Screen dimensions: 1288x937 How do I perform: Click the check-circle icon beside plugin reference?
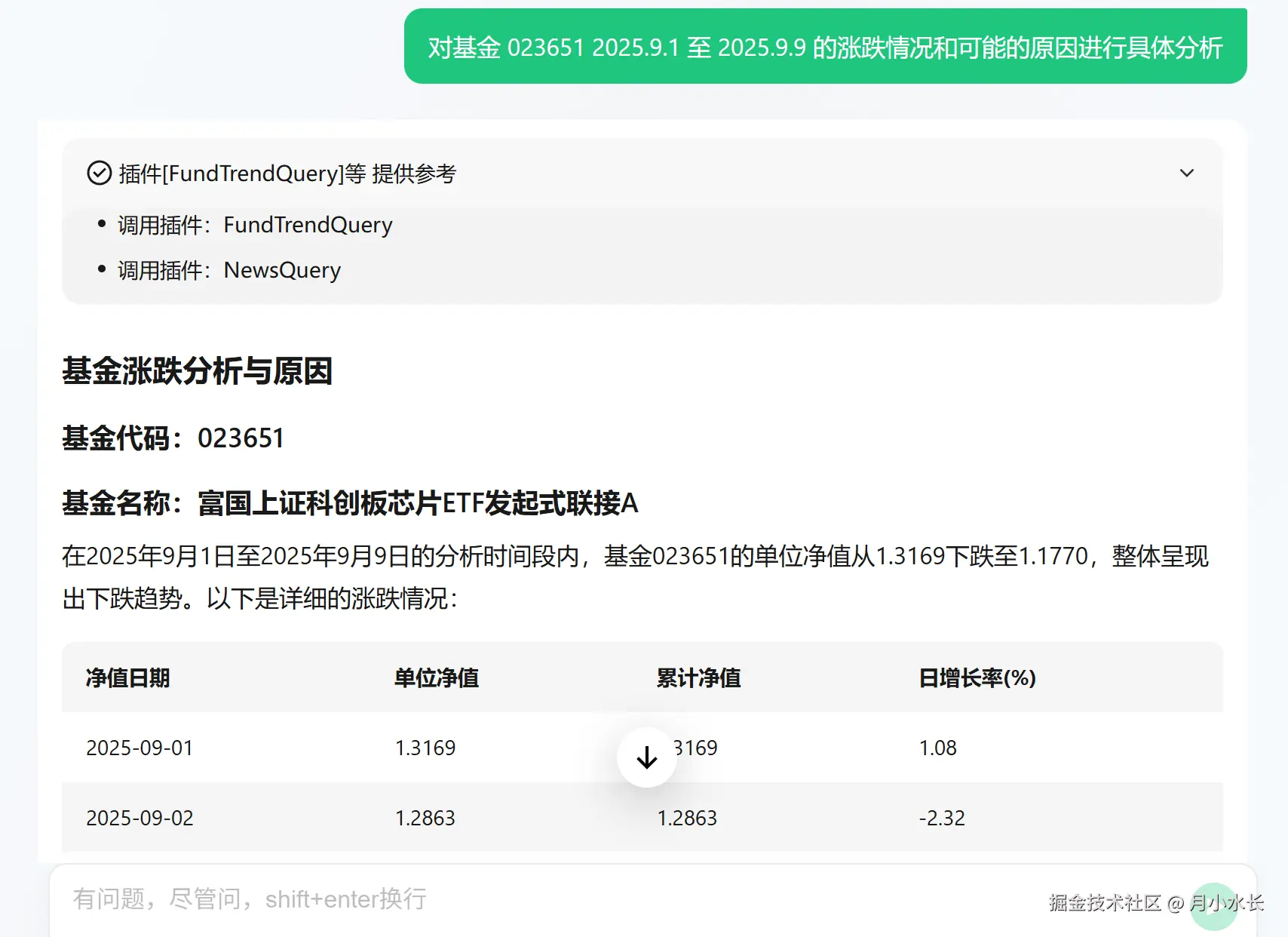coord(100,174)
